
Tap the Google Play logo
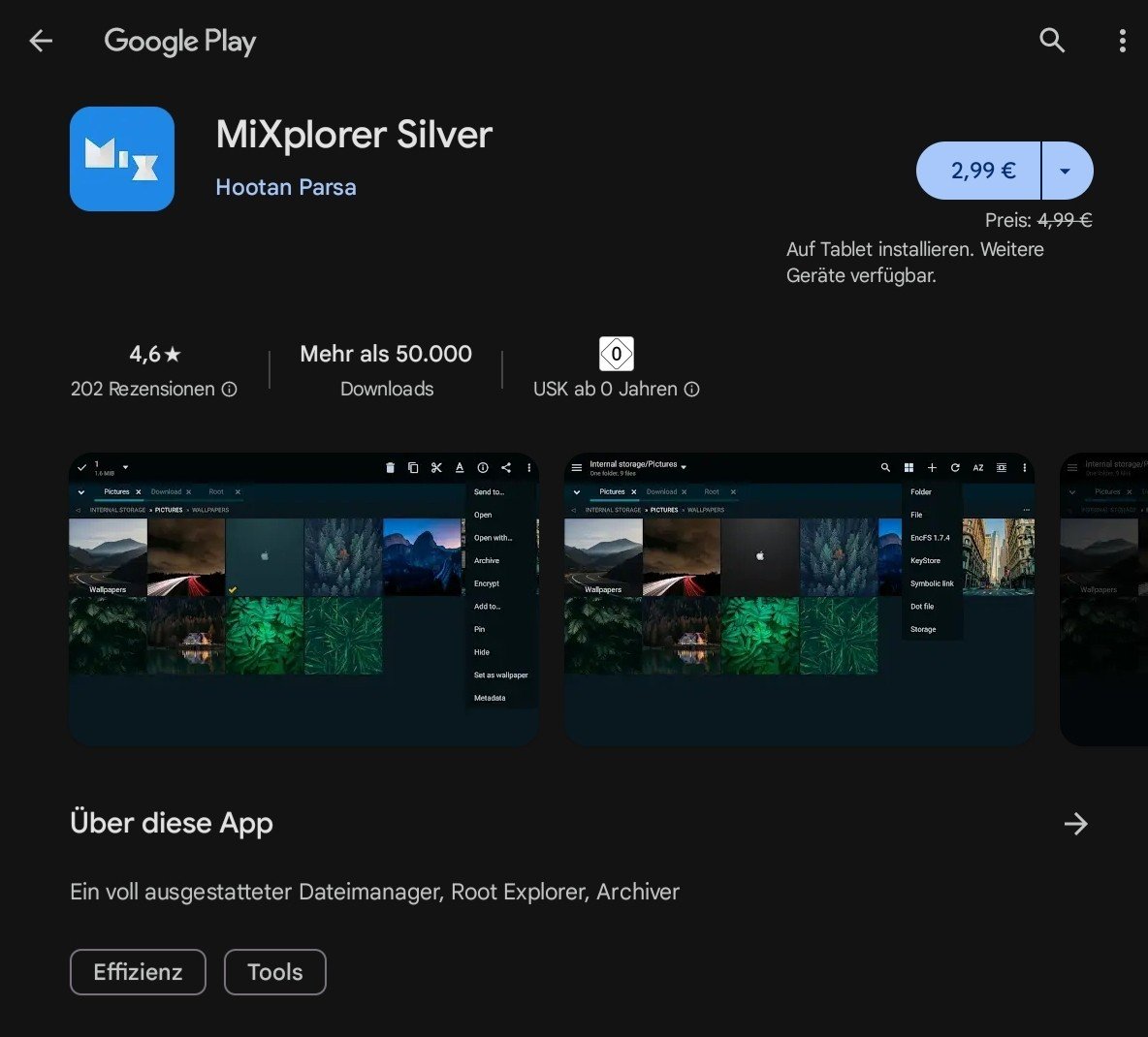(180, 42)
